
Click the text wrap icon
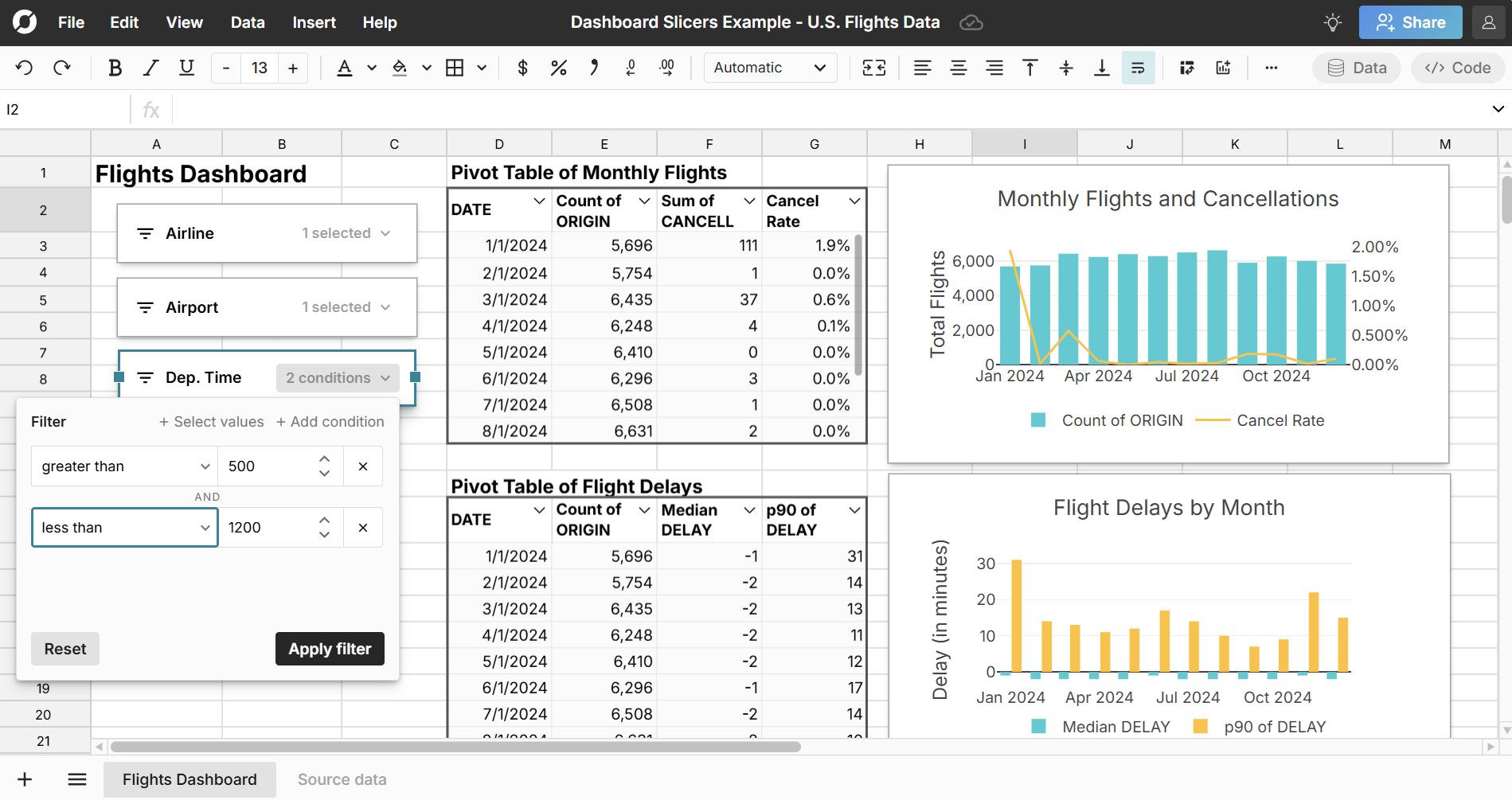tap(1138, 68)
